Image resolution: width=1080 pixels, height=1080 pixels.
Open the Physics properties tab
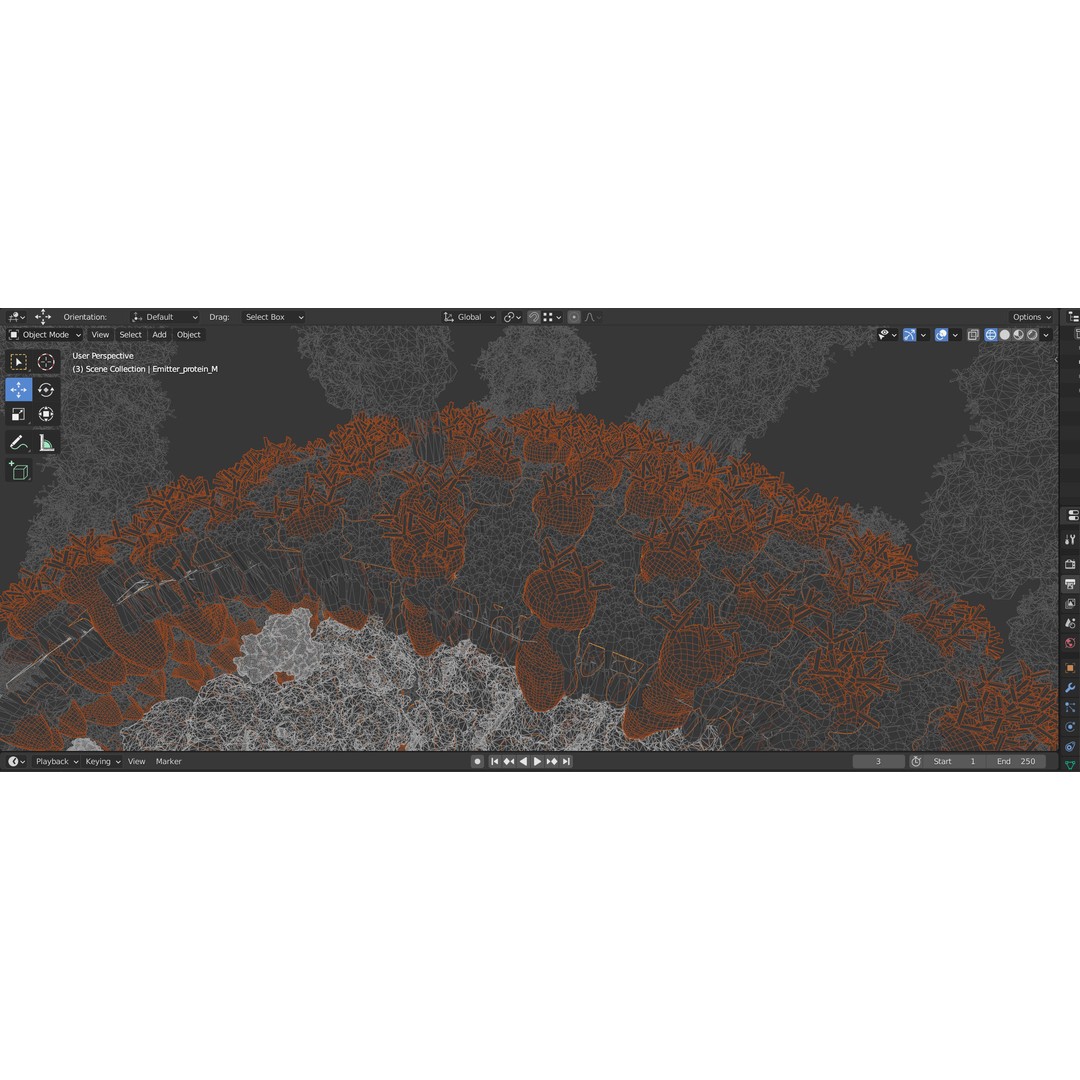(1070, 727)
